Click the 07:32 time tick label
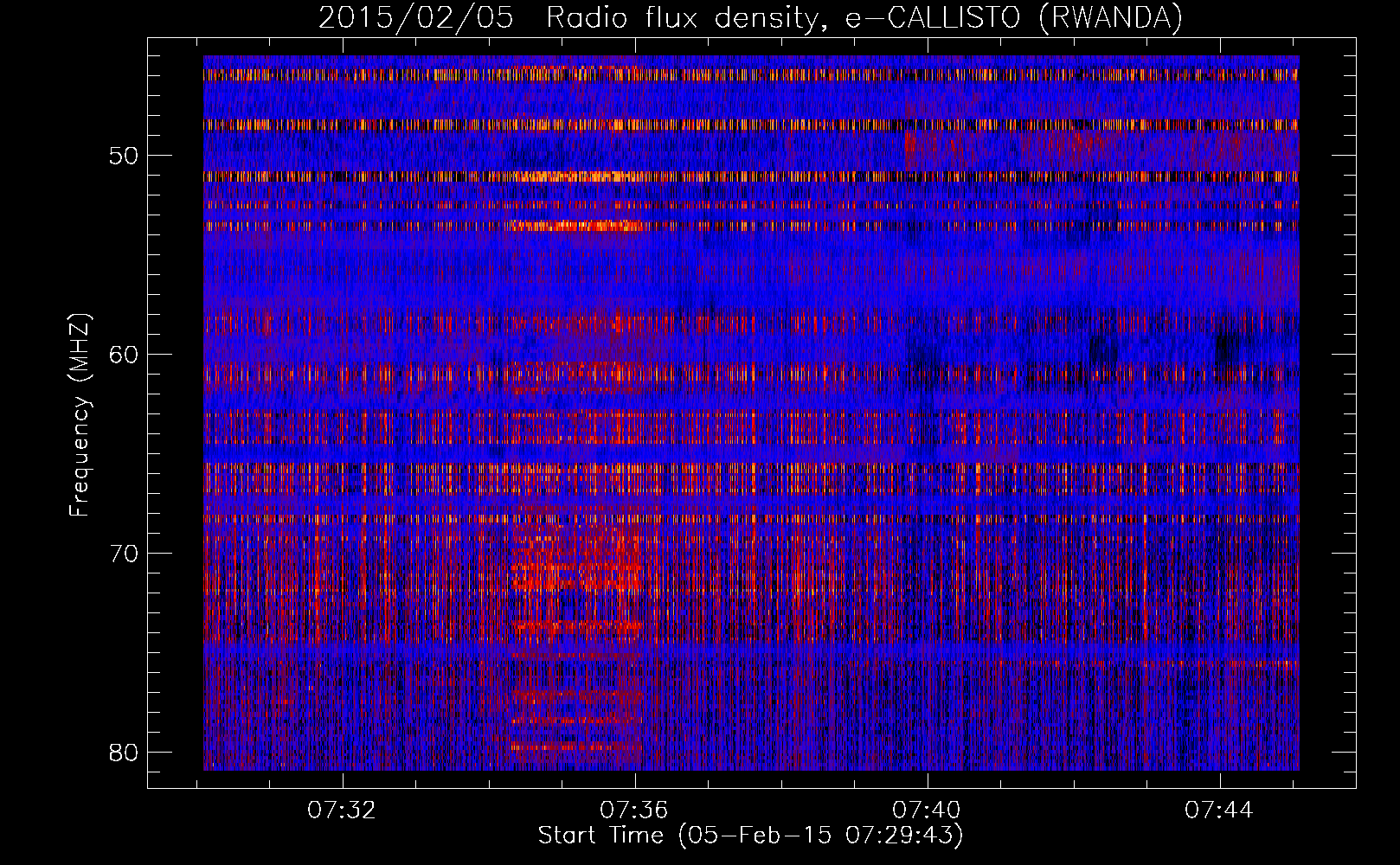The height and width of the screenshot is (865, 1400). (x=343, y=811)
